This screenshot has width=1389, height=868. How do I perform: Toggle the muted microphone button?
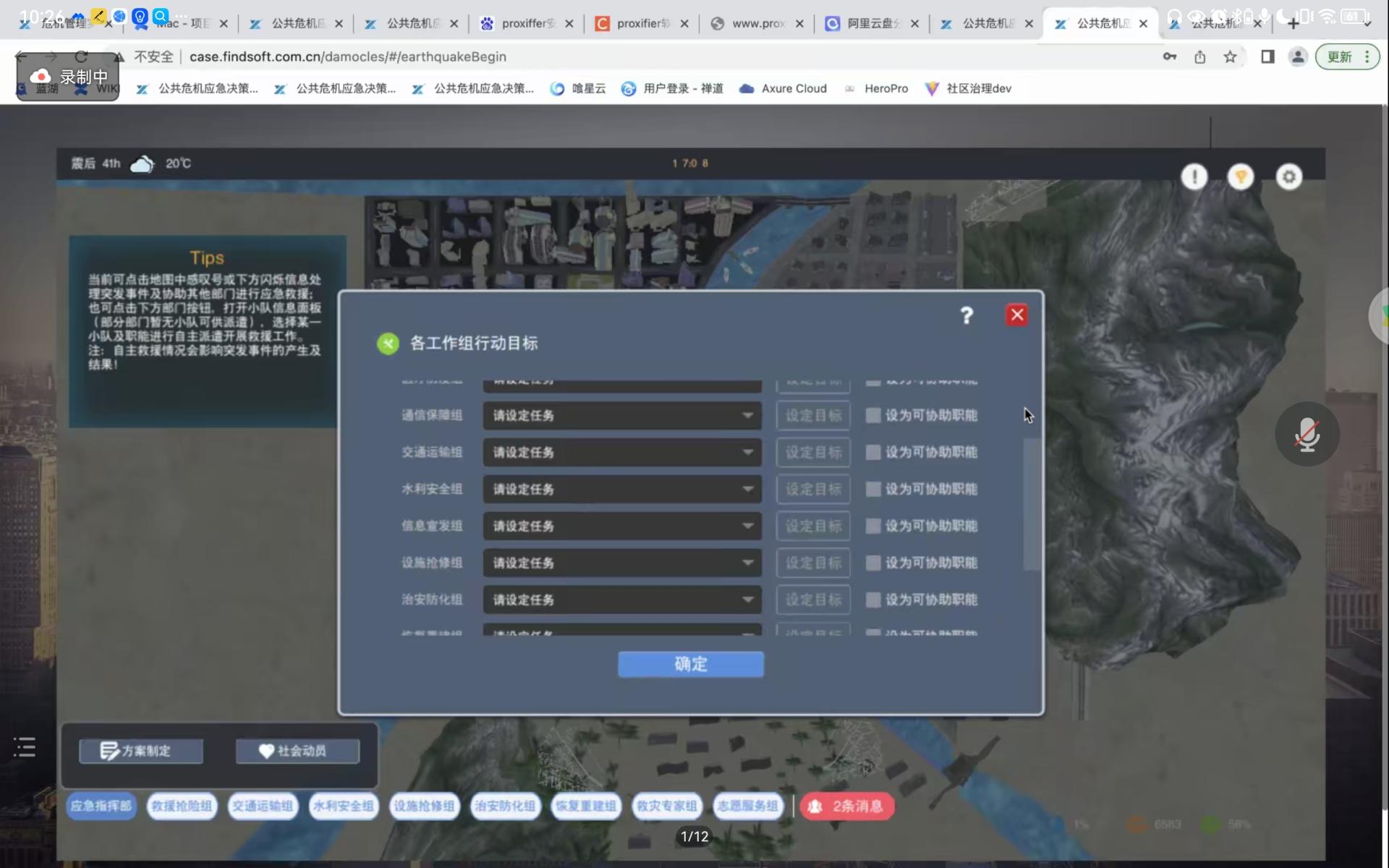click(1307, 434)
